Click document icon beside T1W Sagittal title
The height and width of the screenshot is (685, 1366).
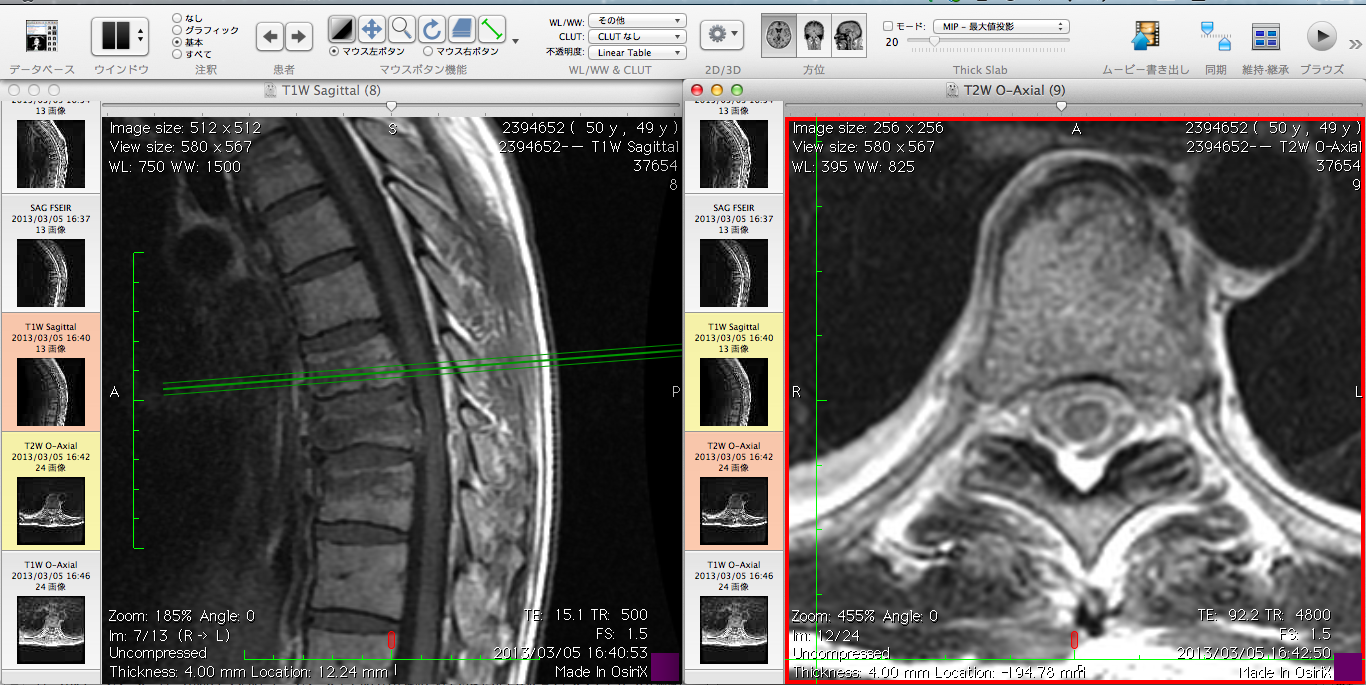(270, 90)
